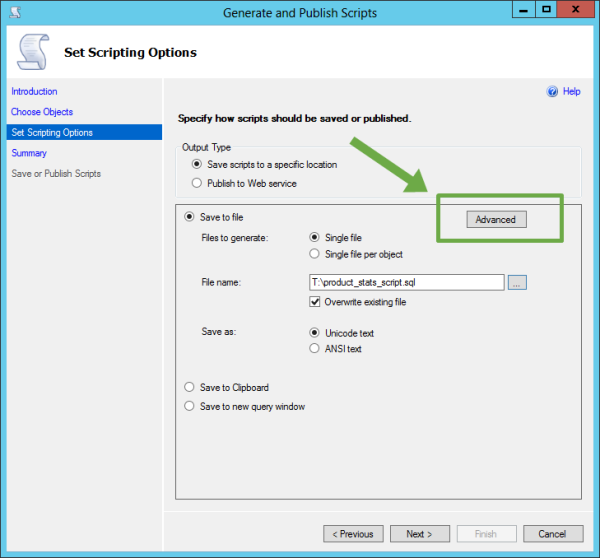The image size is (600, 558).
Task: Choose Single file generation
Action: pyautogui.click(x=316, y=238)
